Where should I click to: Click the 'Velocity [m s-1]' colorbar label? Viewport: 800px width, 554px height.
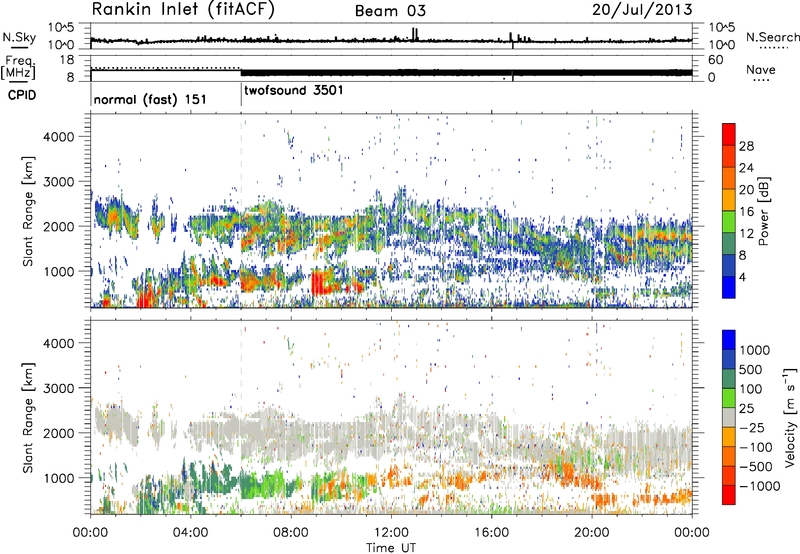[x=790, y=417]
